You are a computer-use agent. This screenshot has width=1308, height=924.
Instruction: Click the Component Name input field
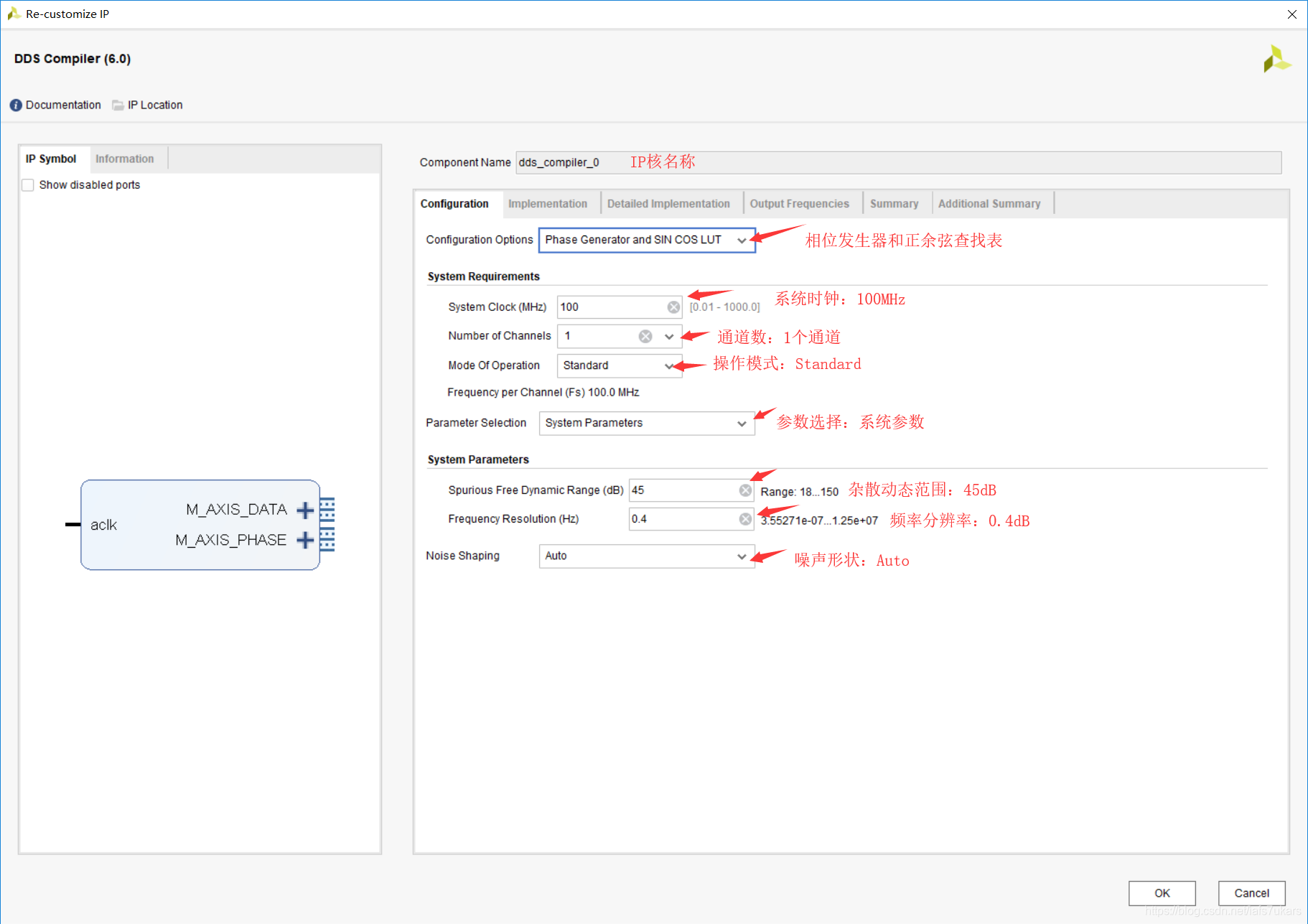(x=899, y=162)
